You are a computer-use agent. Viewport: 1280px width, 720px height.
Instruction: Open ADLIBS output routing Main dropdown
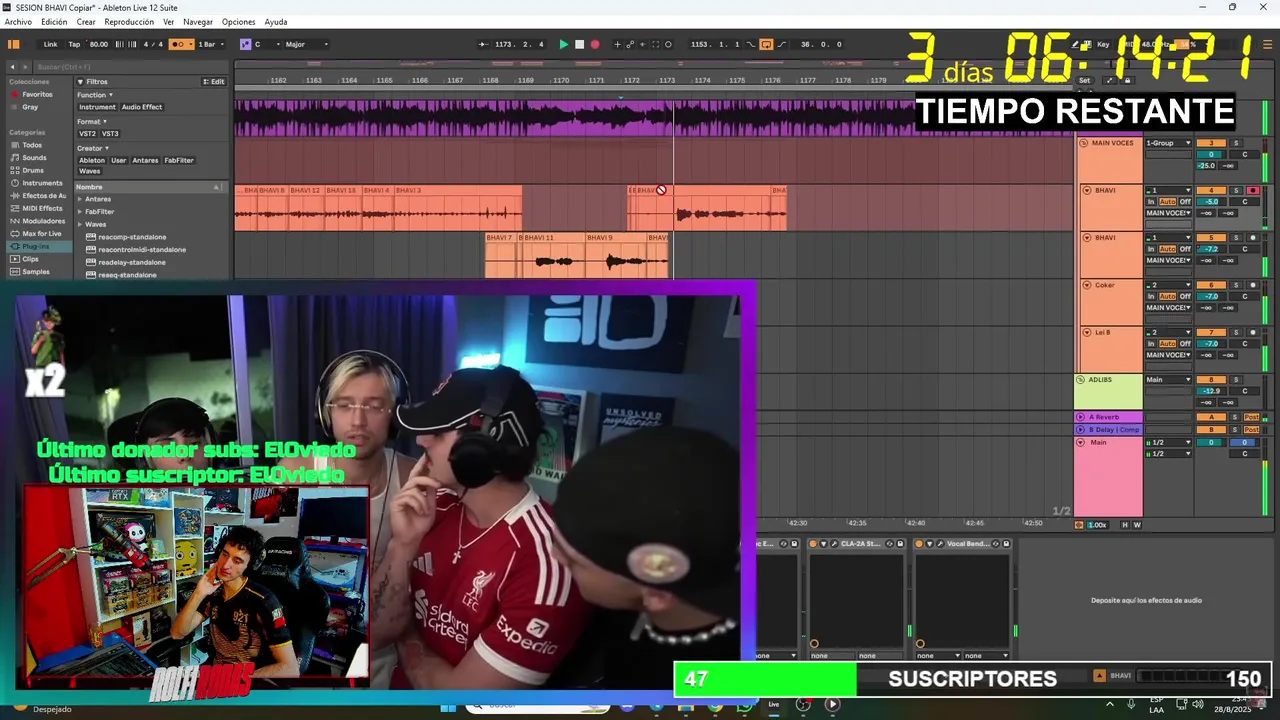click(x=1168, y=380)
